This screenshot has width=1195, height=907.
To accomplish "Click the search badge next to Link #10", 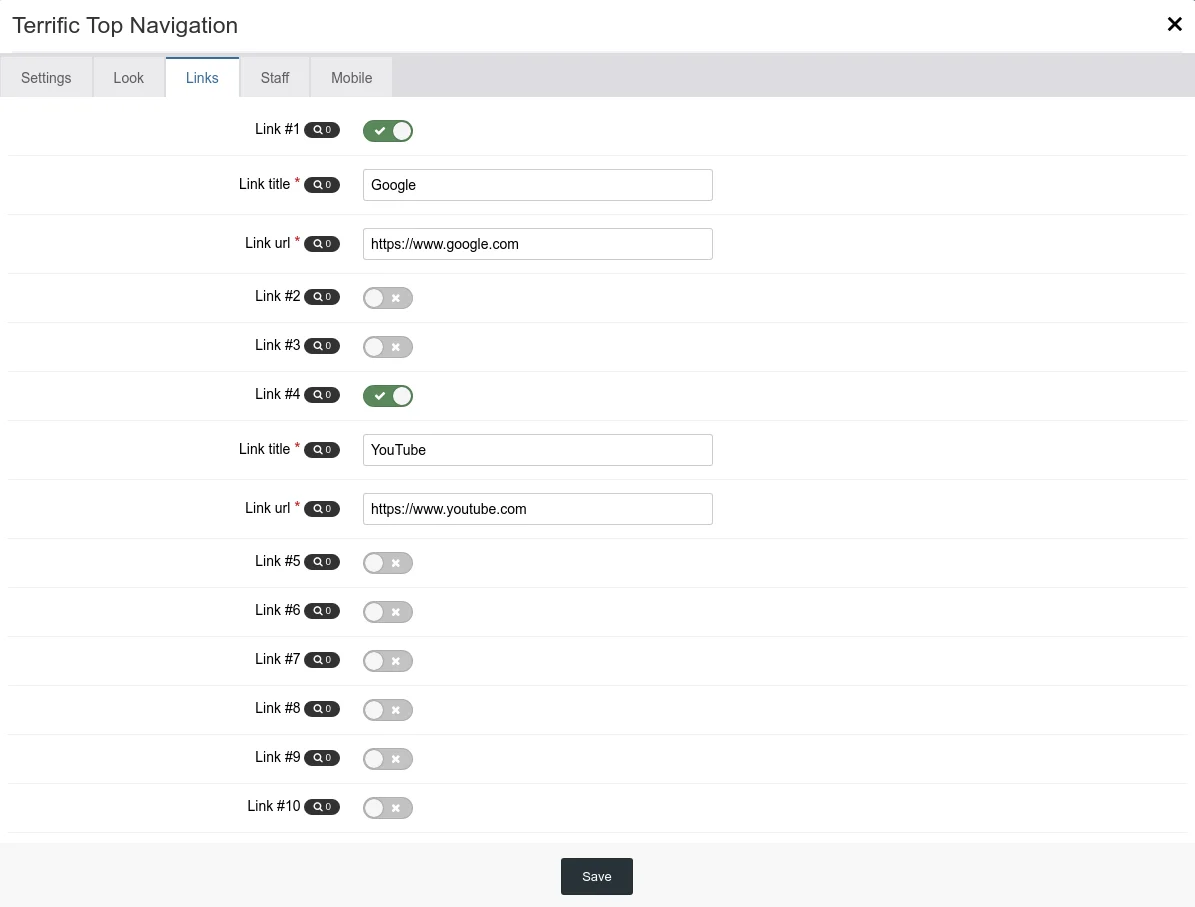I will (322, 807).
